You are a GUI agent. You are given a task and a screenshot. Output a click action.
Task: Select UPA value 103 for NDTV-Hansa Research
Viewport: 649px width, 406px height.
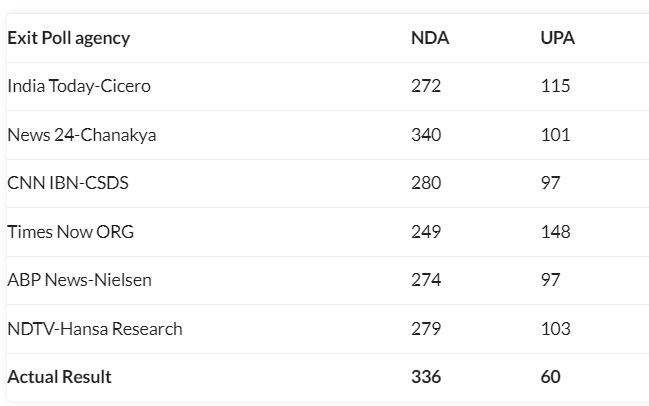coord(555,329)
